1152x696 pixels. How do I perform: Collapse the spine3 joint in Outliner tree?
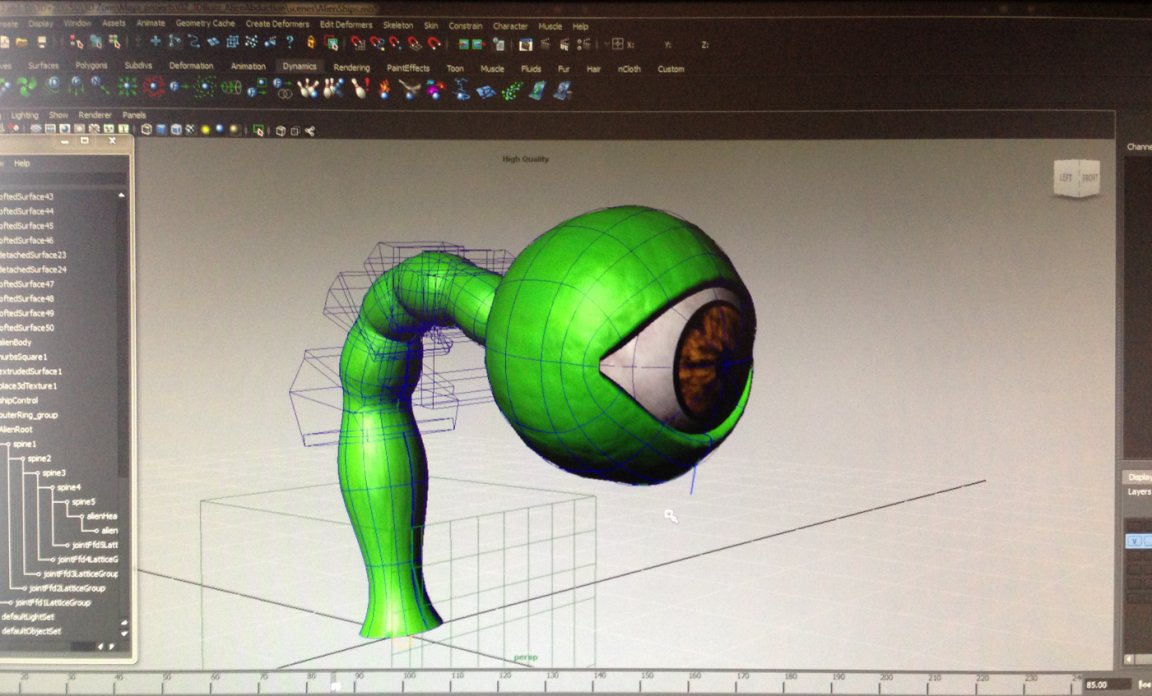click(36, 473)
